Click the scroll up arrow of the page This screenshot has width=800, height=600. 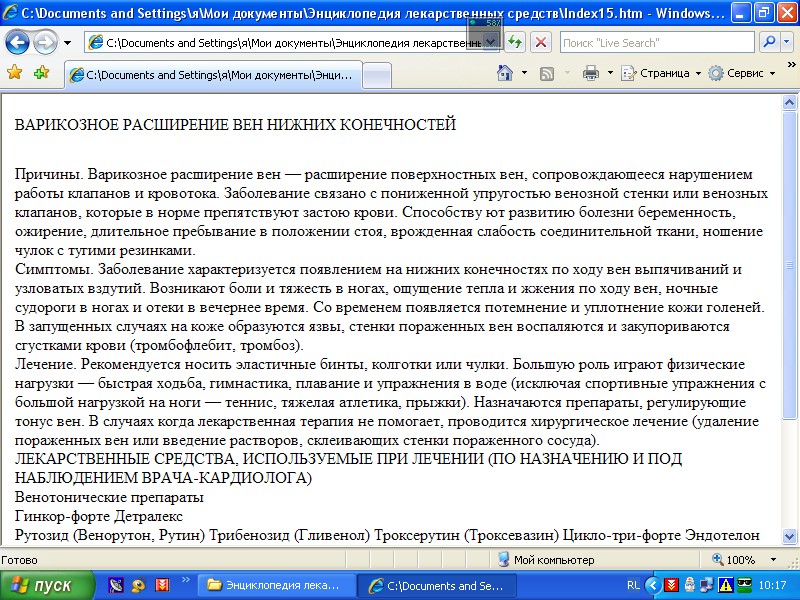(789, 103)
